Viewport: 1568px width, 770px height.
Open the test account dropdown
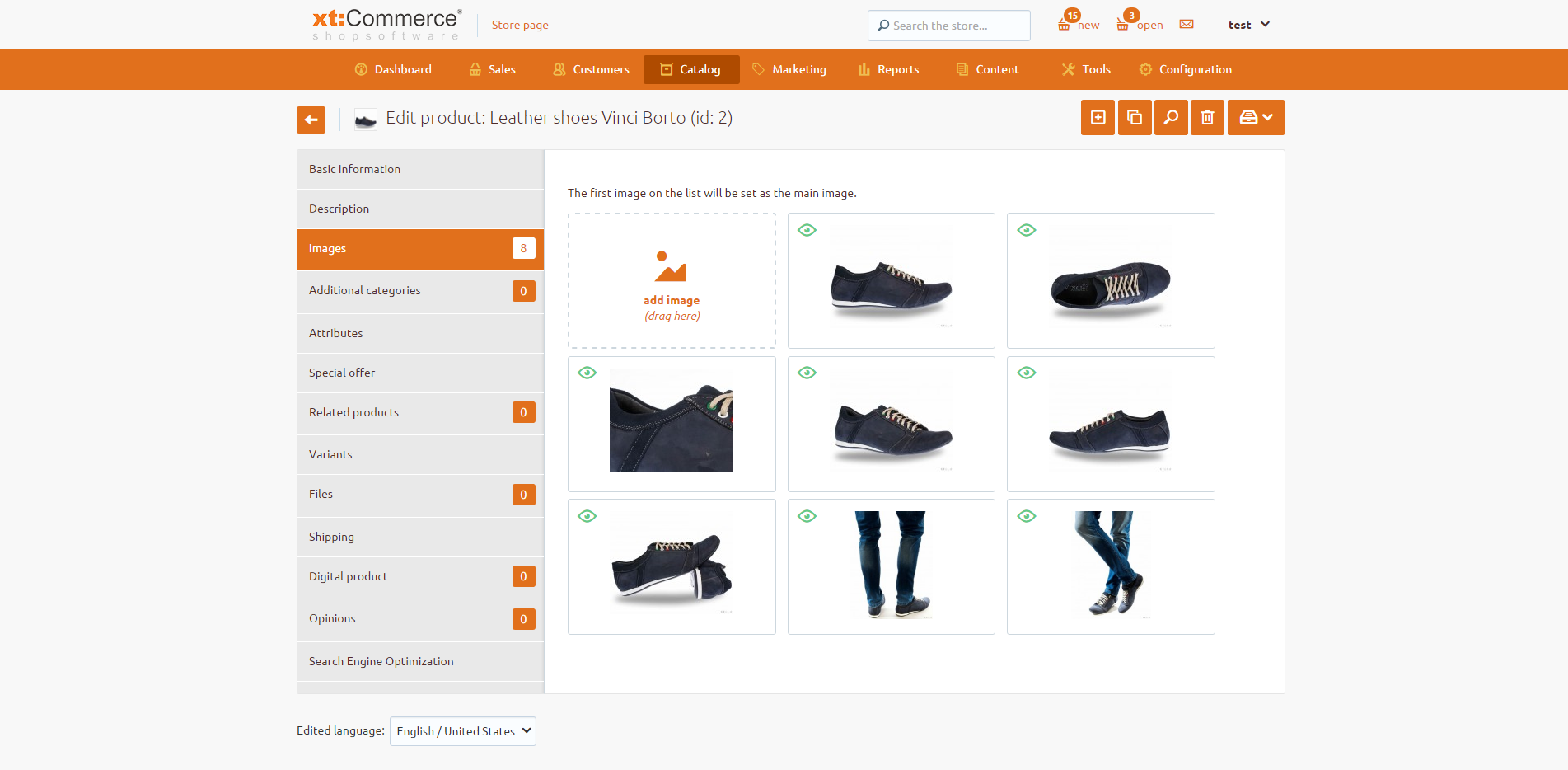1247,24
